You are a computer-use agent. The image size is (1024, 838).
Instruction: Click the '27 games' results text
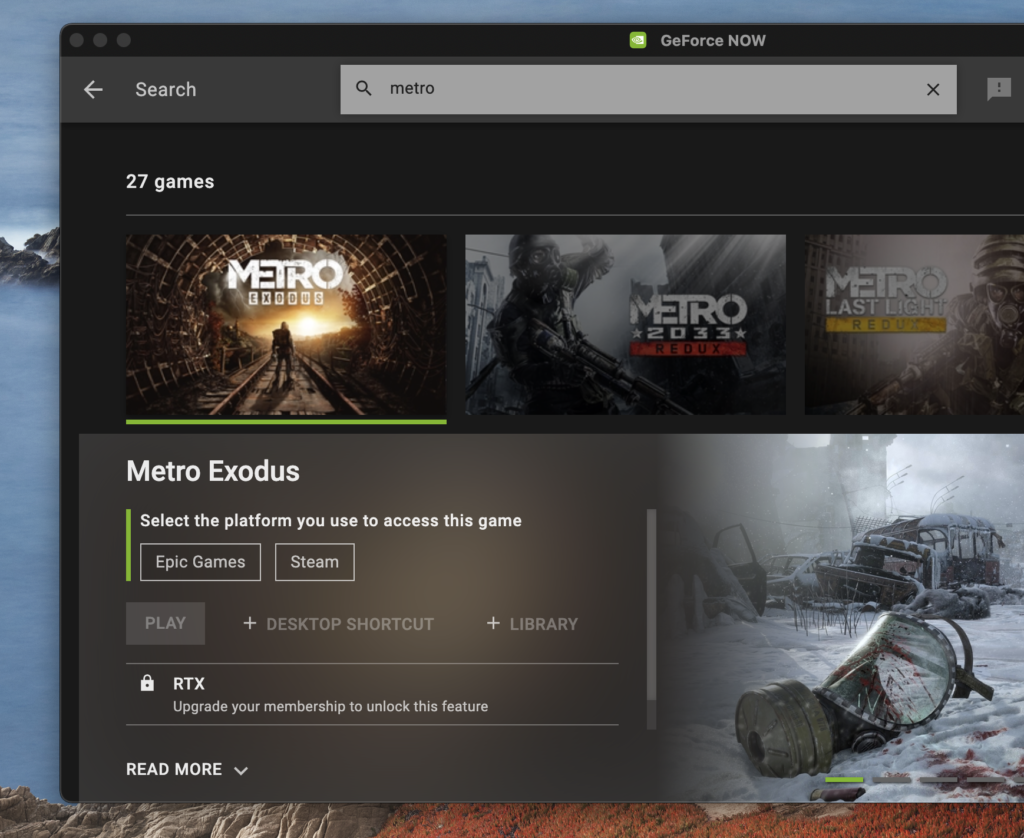[170, 182]
